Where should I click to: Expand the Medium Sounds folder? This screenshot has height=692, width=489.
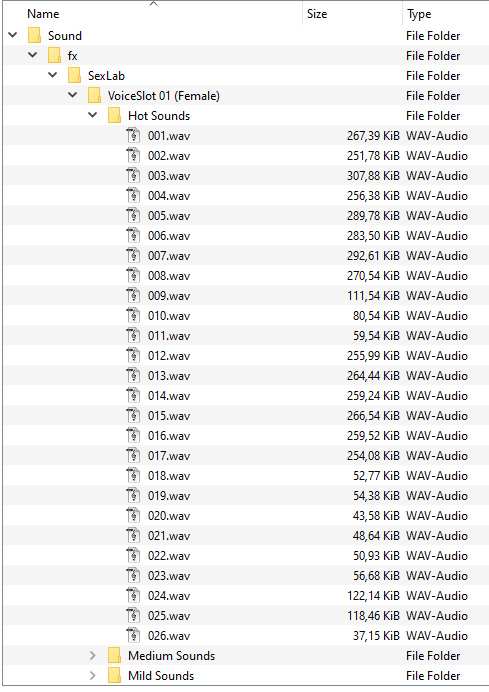(93, 655)
